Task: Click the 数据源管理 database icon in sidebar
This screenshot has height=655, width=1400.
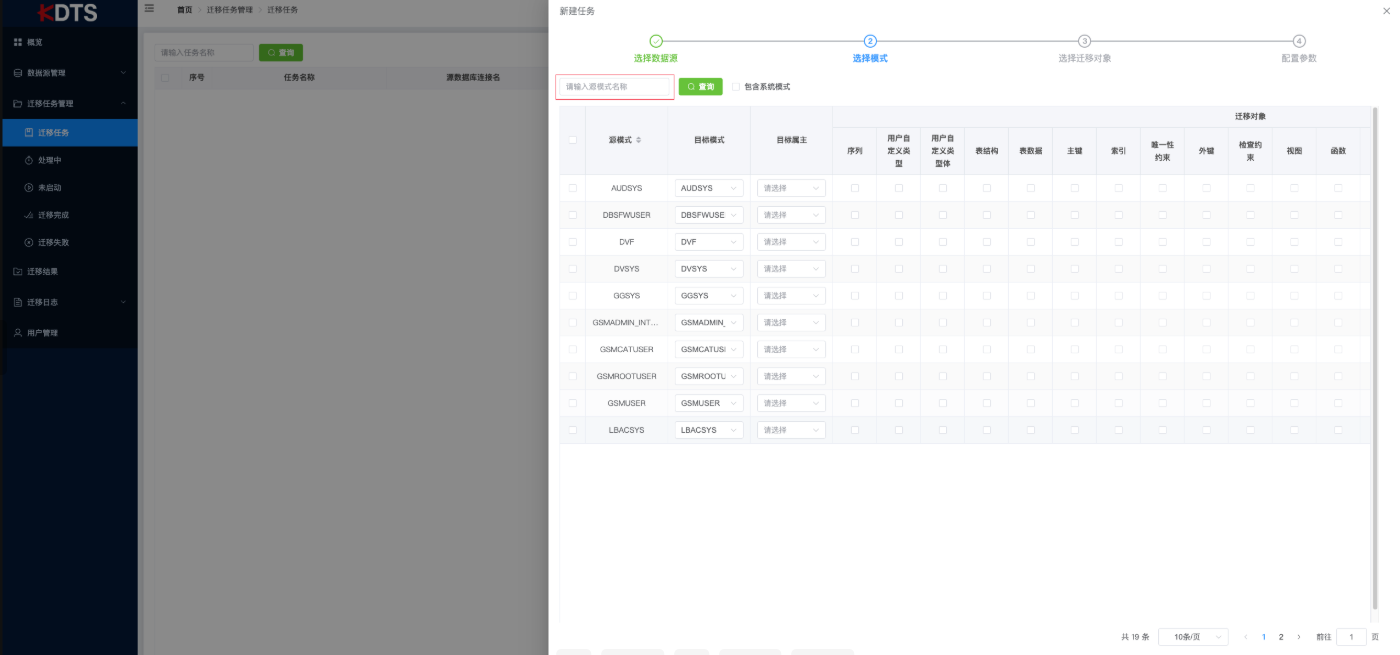Action: pyautogui.click(x=18, y=73)
